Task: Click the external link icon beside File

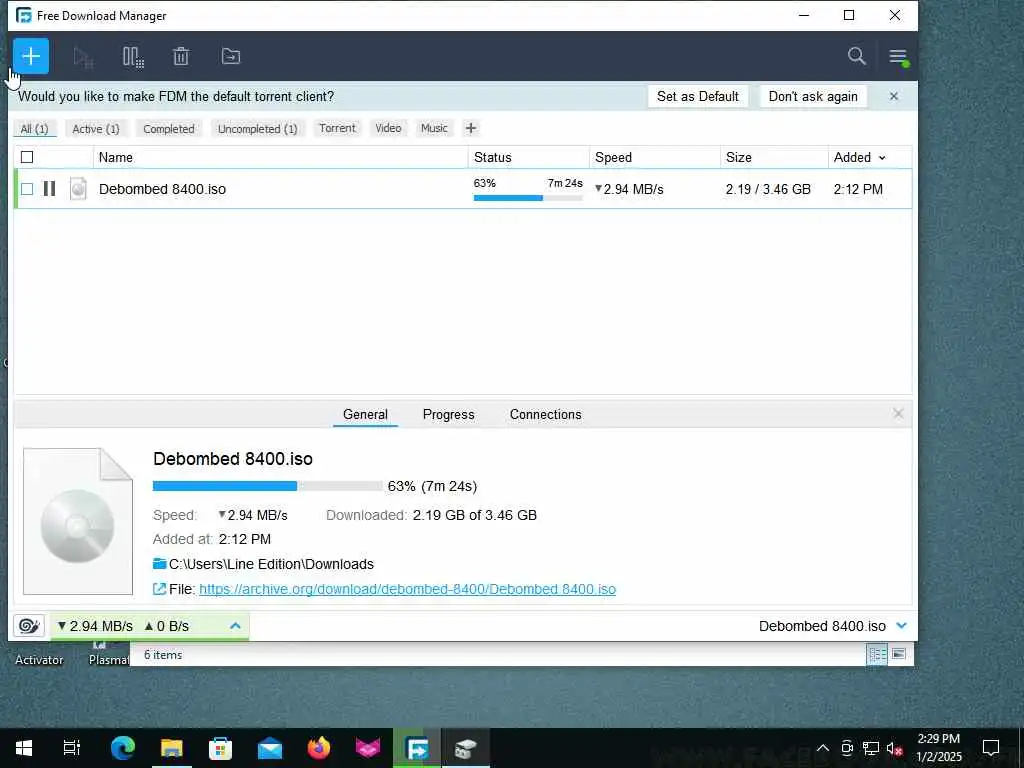Action: 159,589
